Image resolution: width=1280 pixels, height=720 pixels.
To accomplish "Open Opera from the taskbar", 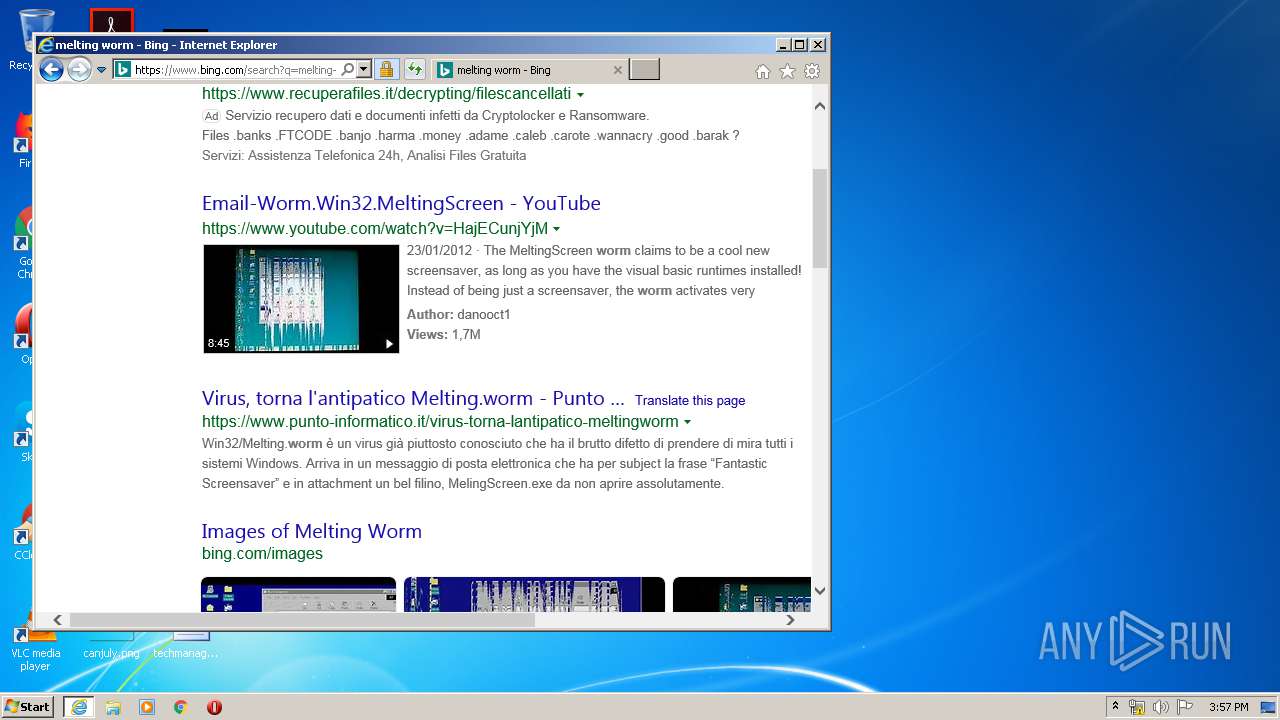I will (x=214, y=707).
